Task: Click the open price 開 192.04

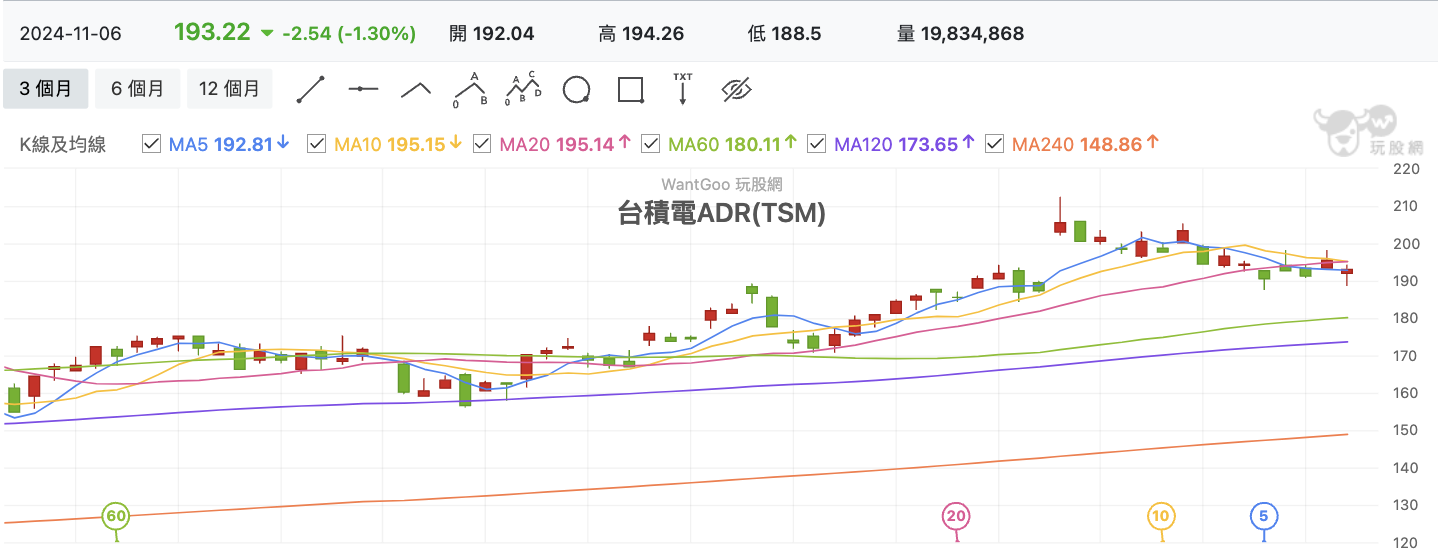Action: click(492, 33)
